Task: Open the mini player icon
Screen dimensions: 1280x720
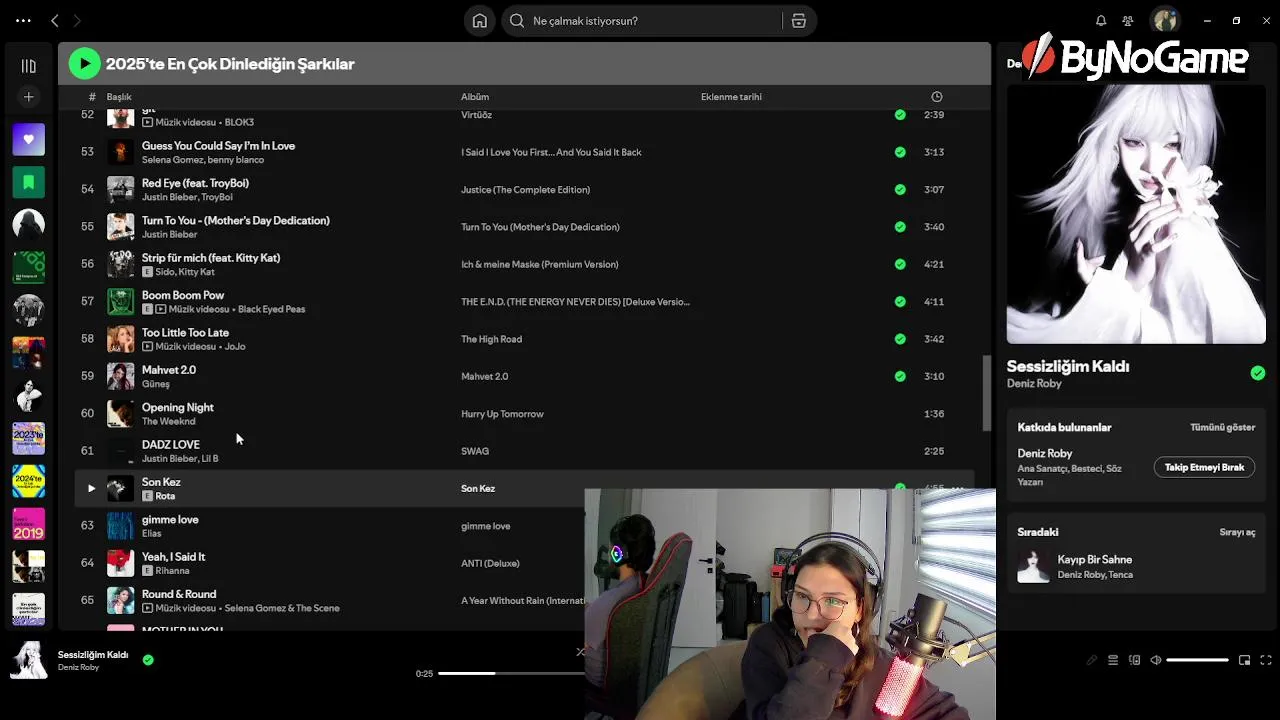Action: 1244,660
